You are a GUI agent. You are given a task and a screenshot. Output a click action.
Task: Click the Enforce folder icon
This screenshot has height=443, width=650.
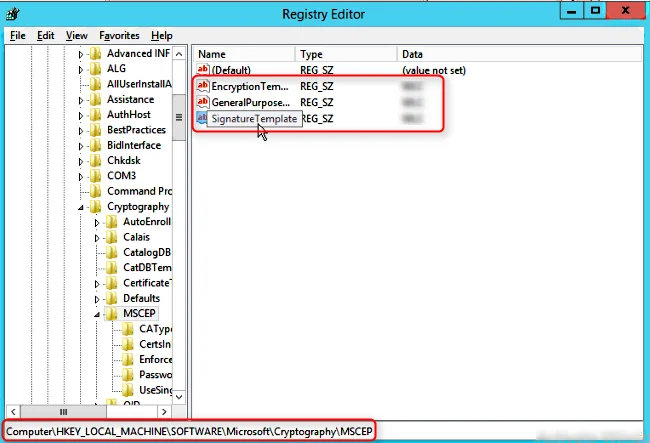pos(128,360)
